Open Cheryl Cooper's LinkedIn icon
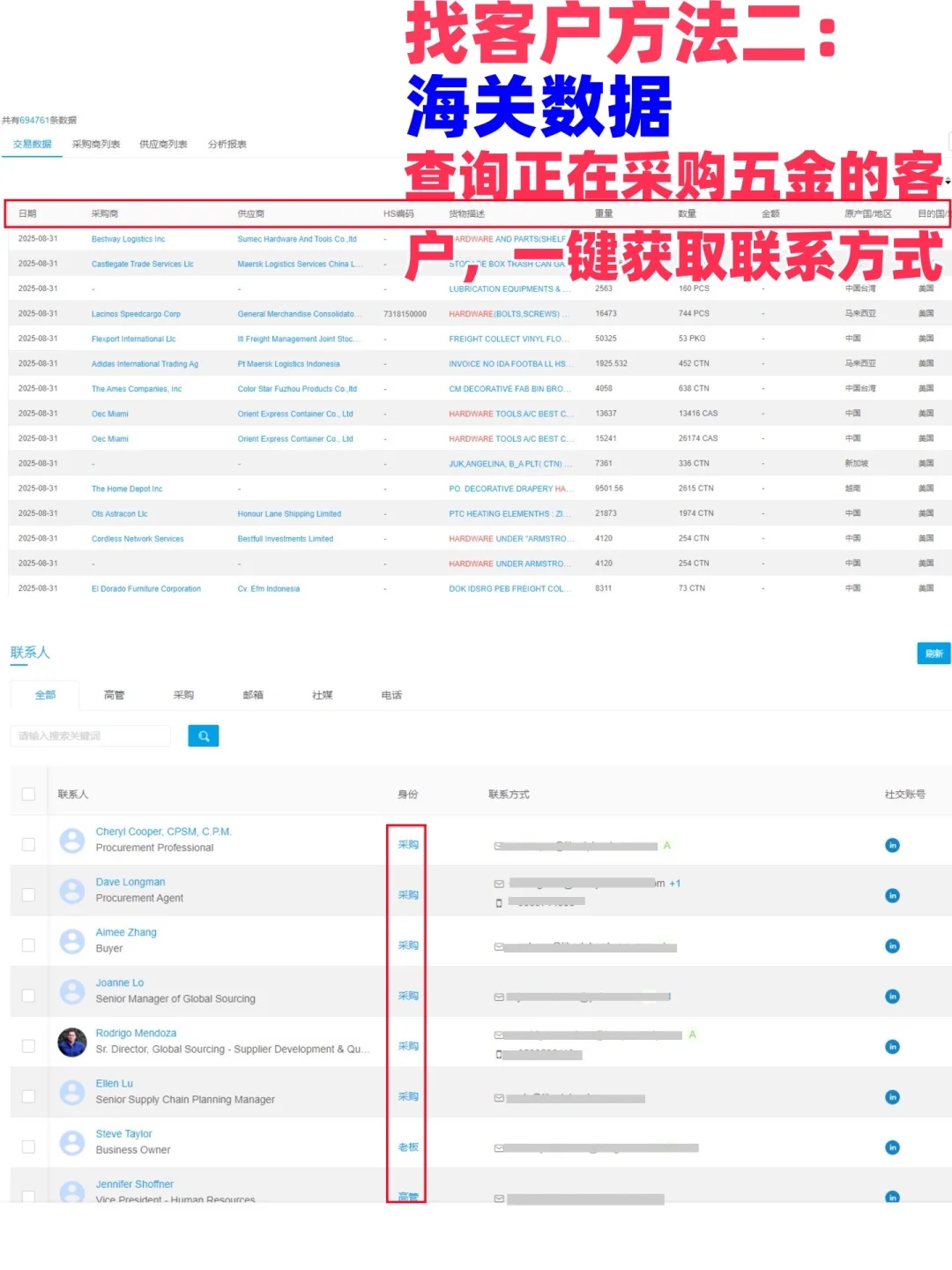The image size is (952, 1270). [x=892, y=845]
